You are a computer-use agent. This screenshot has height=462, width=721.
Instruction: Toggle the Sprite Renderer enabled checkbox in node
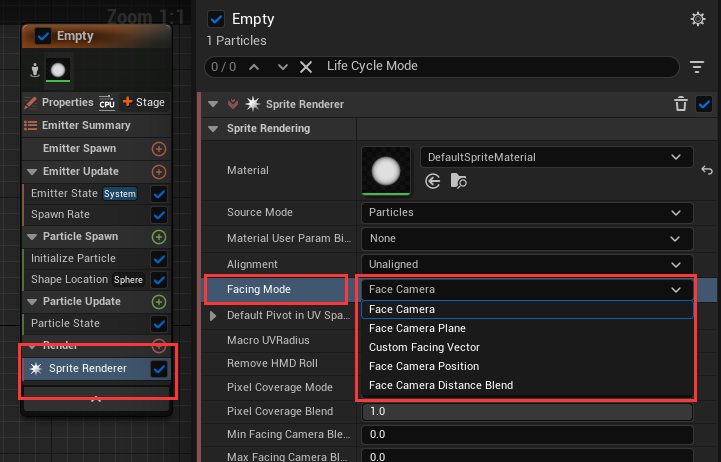coord(158,369)
